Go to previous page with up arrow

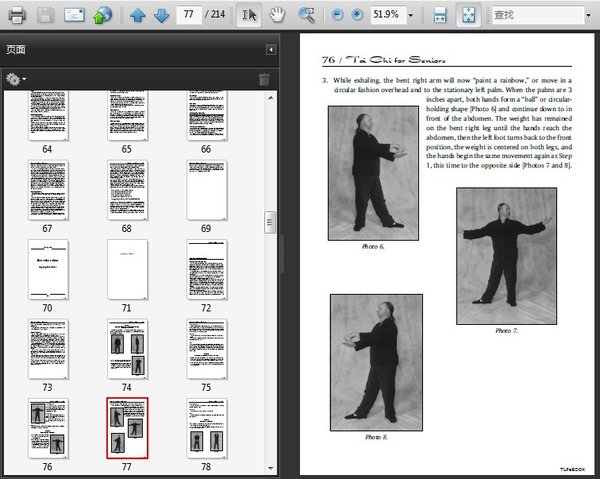(137, 15)
